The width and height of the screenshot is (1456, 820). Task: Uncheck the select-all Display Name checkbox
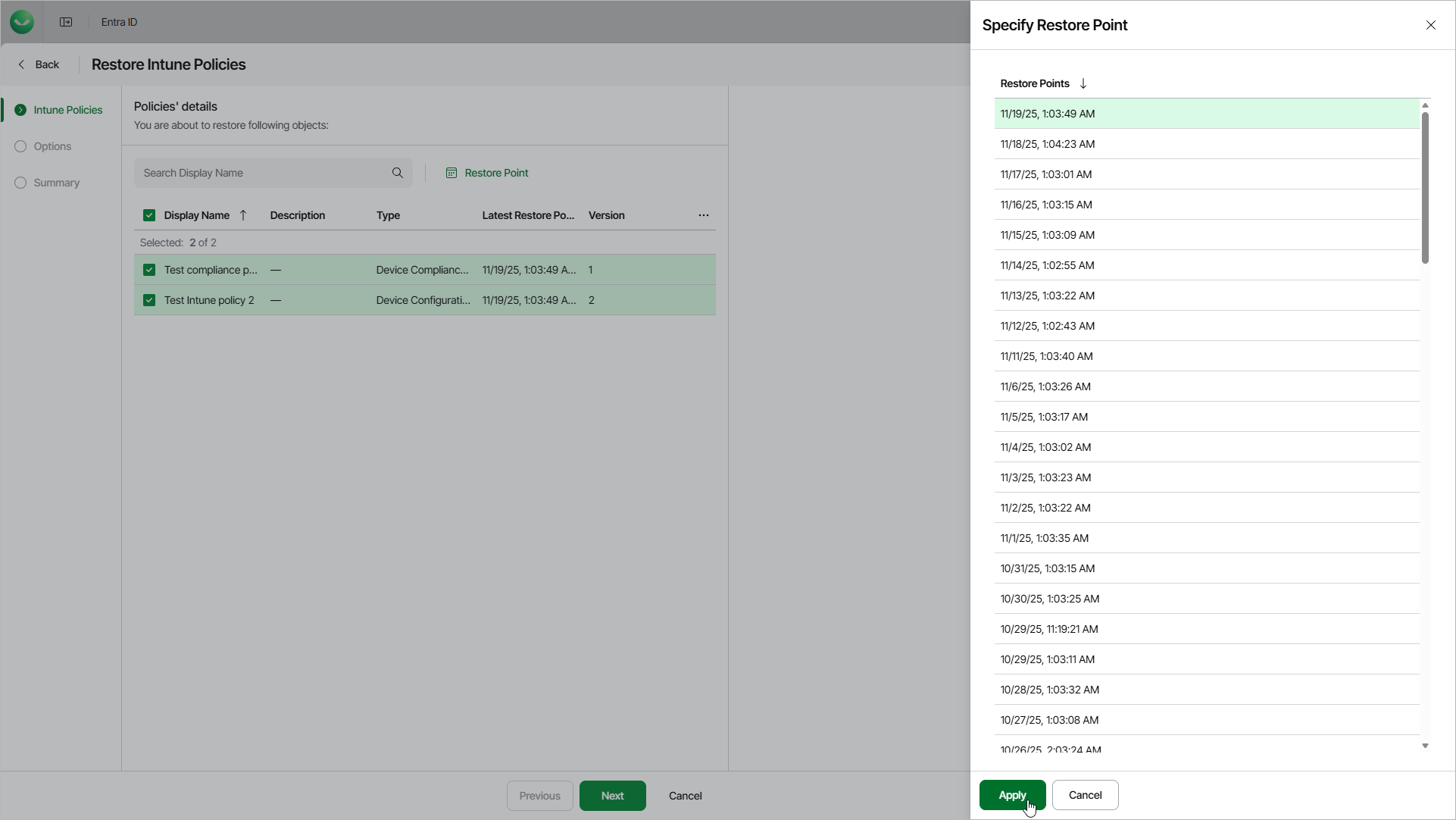point(149,215)
